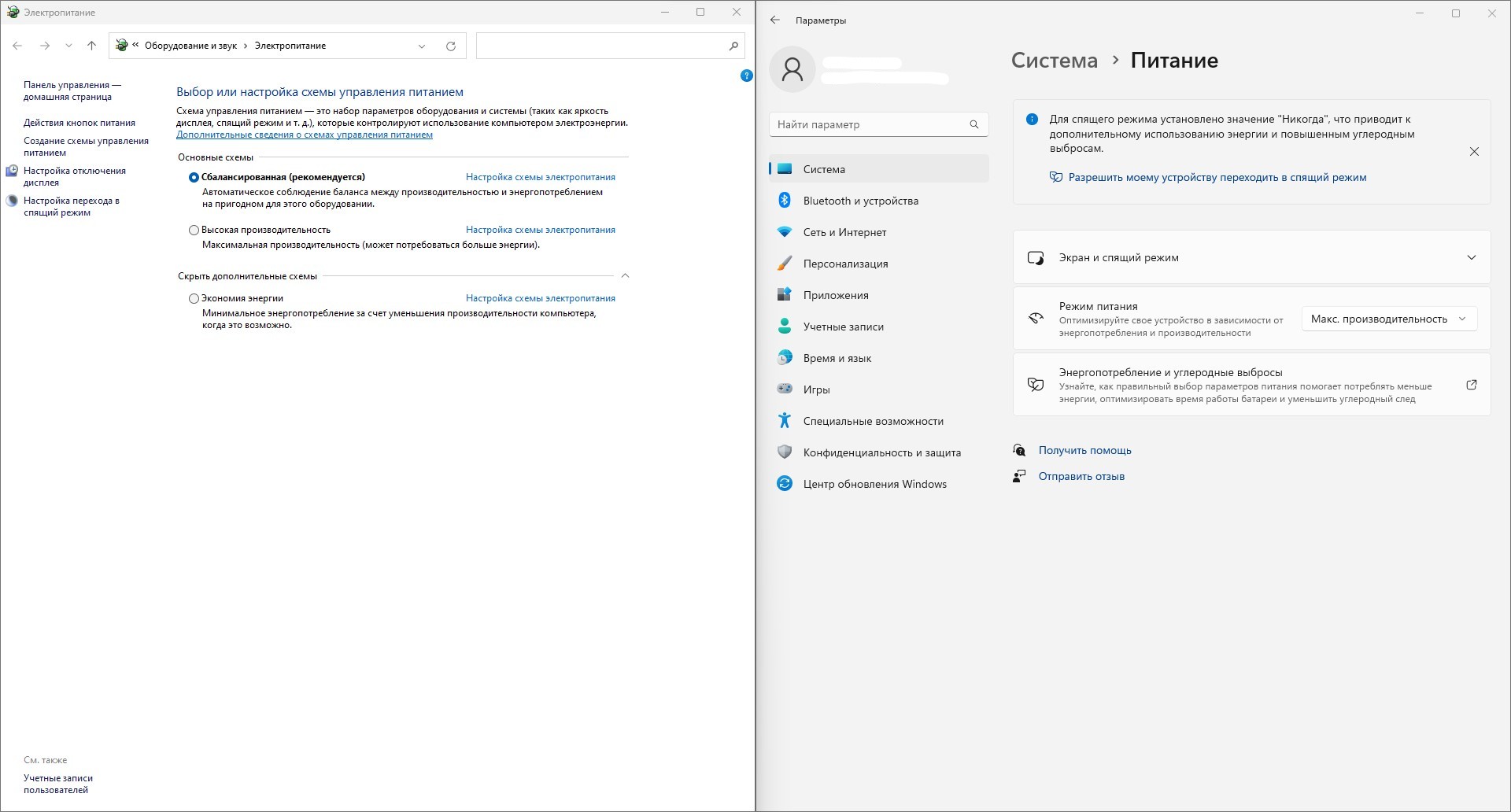This screenshot has height=812, width=1511.
Task: Click the Конфиденциальность и защита shield icon
Action: (785, 452)
